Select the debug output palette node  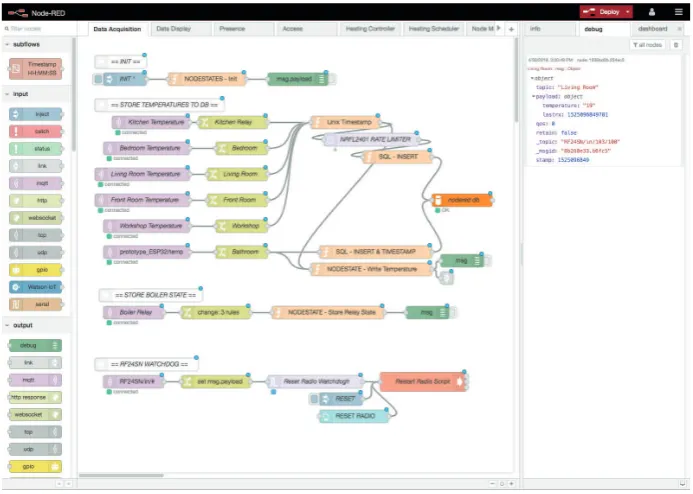[x=35, y=346]
